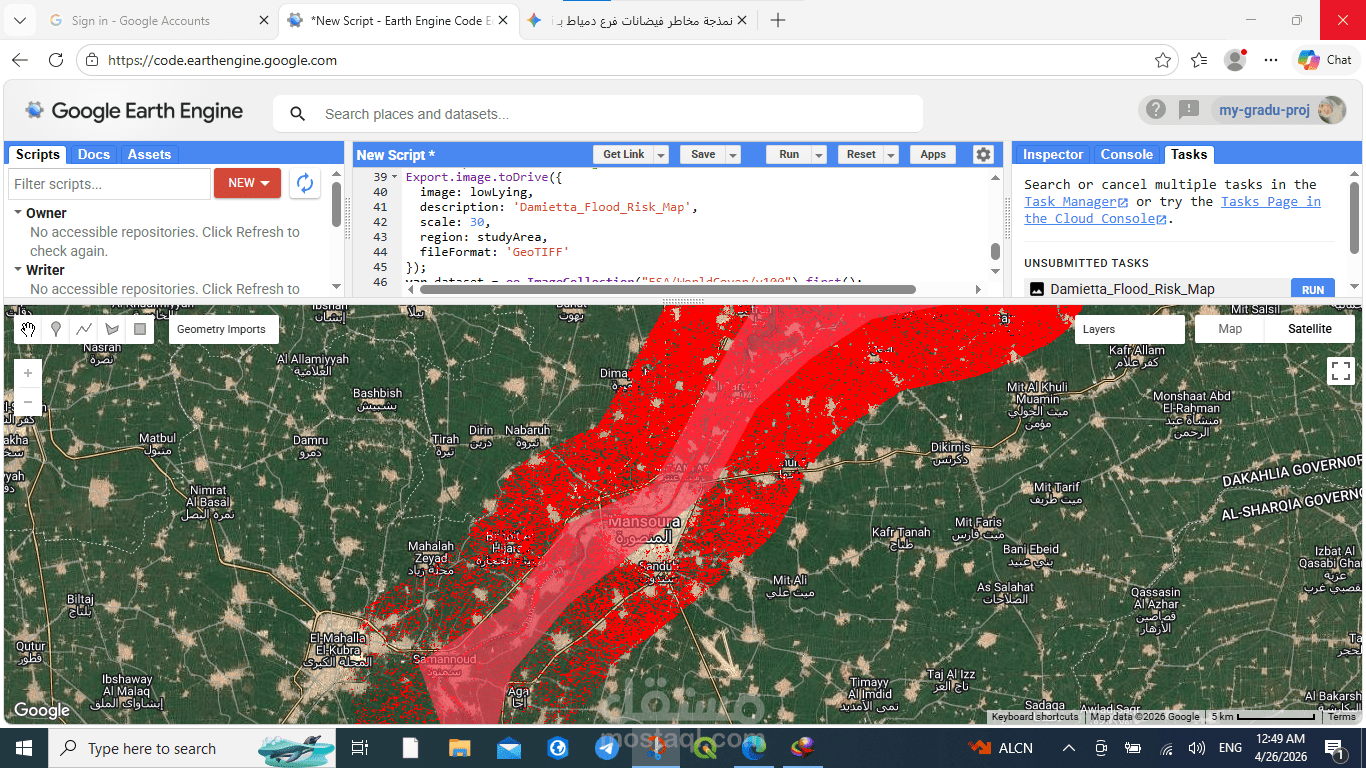Image resolution: width=1366 pixels, height=768 pixels.
Task: Switch to the Inspector tab
Action: pyautogui.click(x=1053, y=154)
